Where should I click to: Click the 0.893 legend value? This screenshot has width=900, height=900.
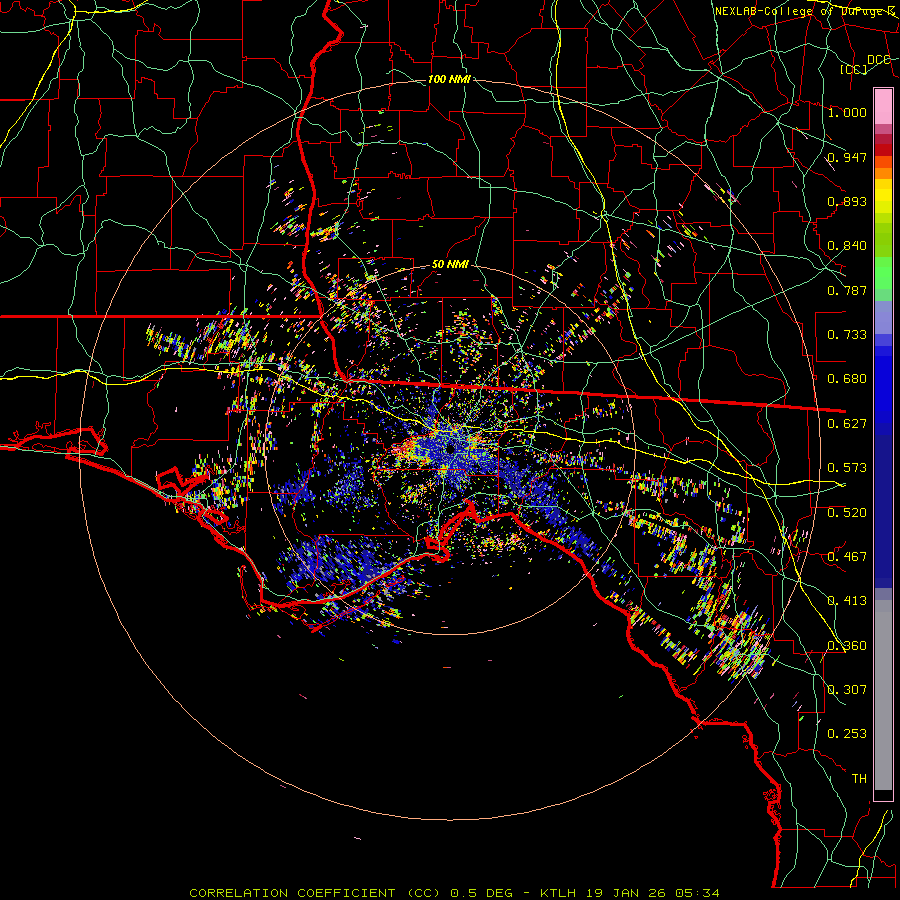click(847, 201)
